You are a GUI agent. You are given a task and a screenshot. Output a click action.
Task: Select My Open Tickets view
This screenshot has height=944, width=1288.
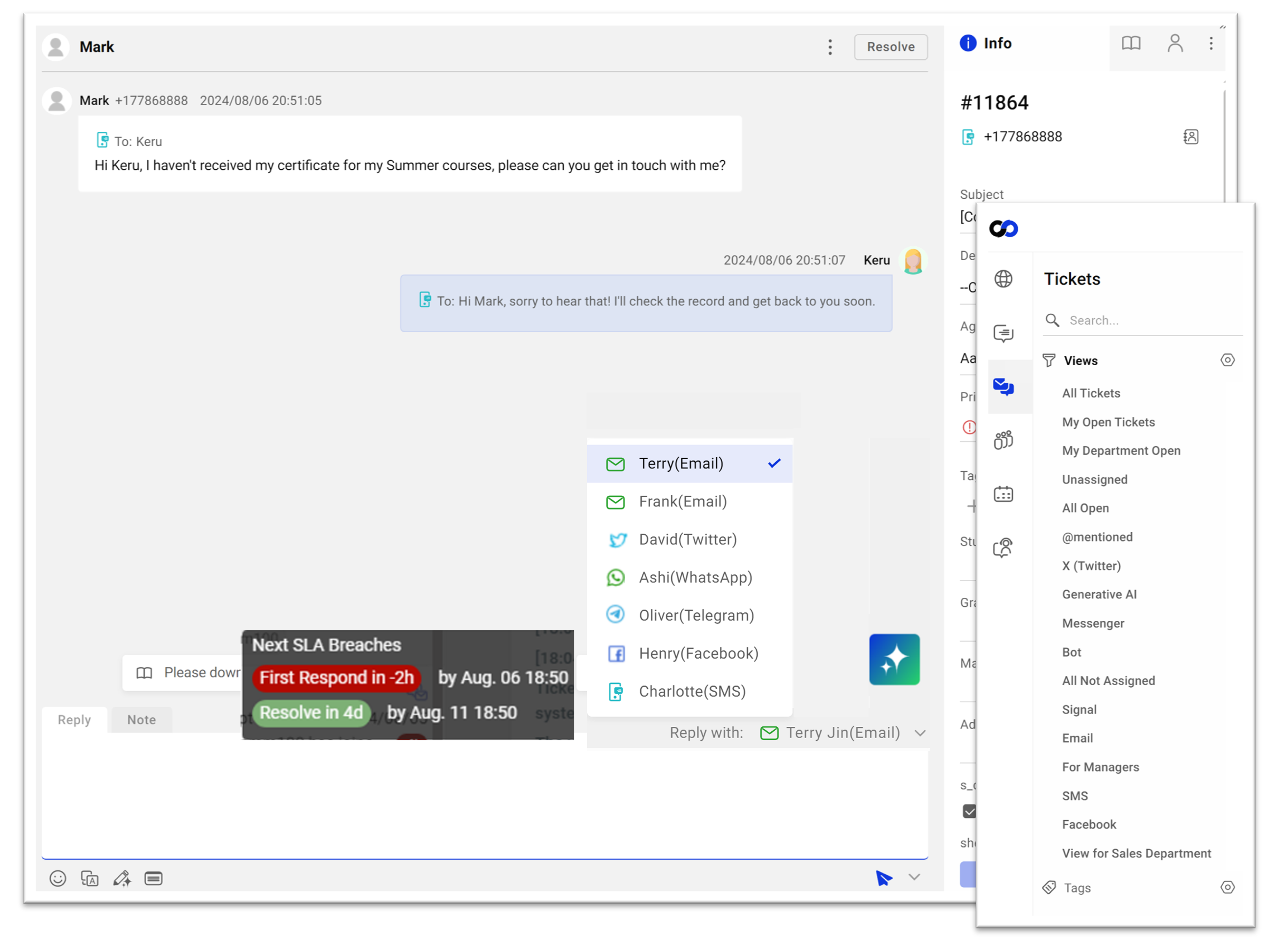(1108, 421)
